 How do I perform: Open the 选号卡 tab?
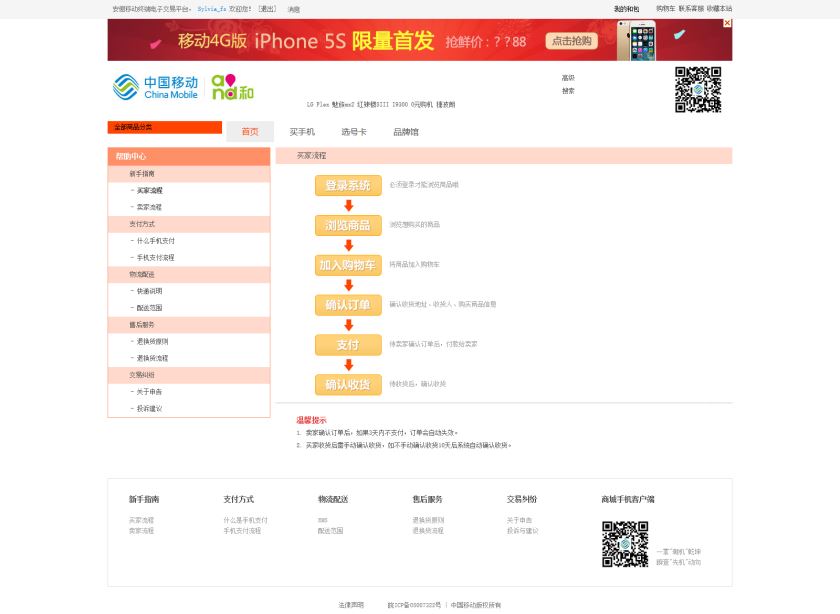(354, 132)
